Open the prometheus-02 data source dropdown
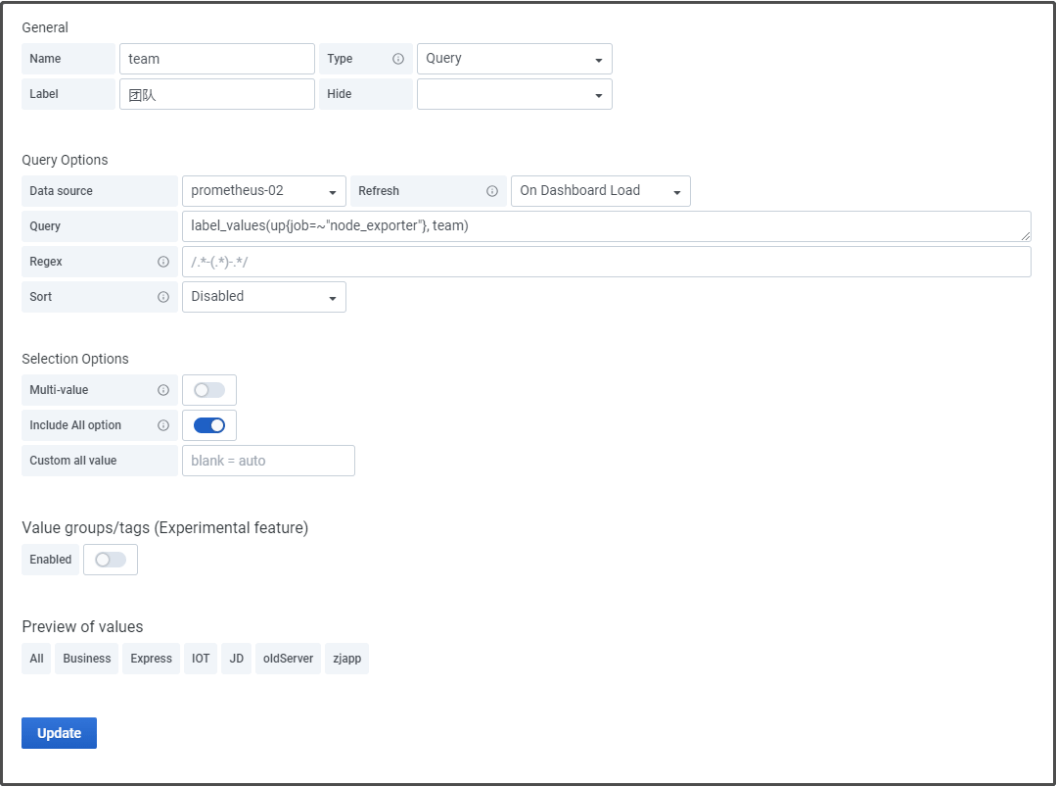 point(264,191)
